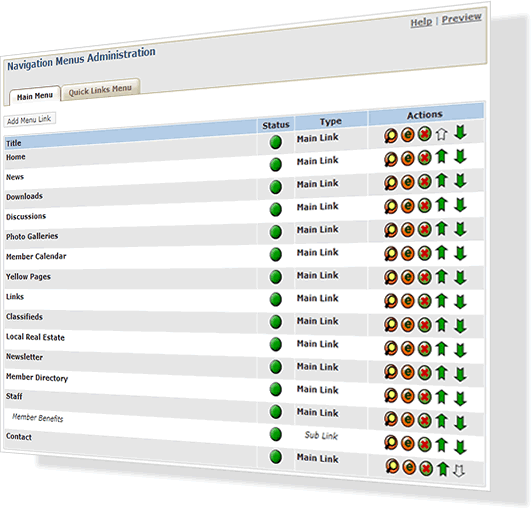Toggle the Photo Galleries status dot
Screen dimensions: 532x510
[x=276, y=232]
